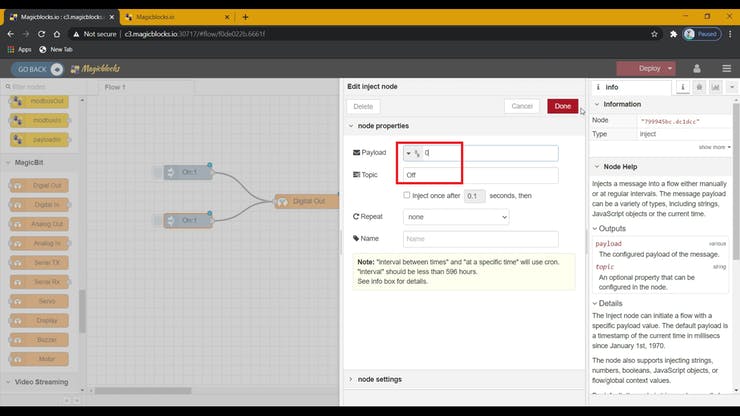Reload the browser page
This screenshot has width=740, height=416.
[x=42, y=34]
